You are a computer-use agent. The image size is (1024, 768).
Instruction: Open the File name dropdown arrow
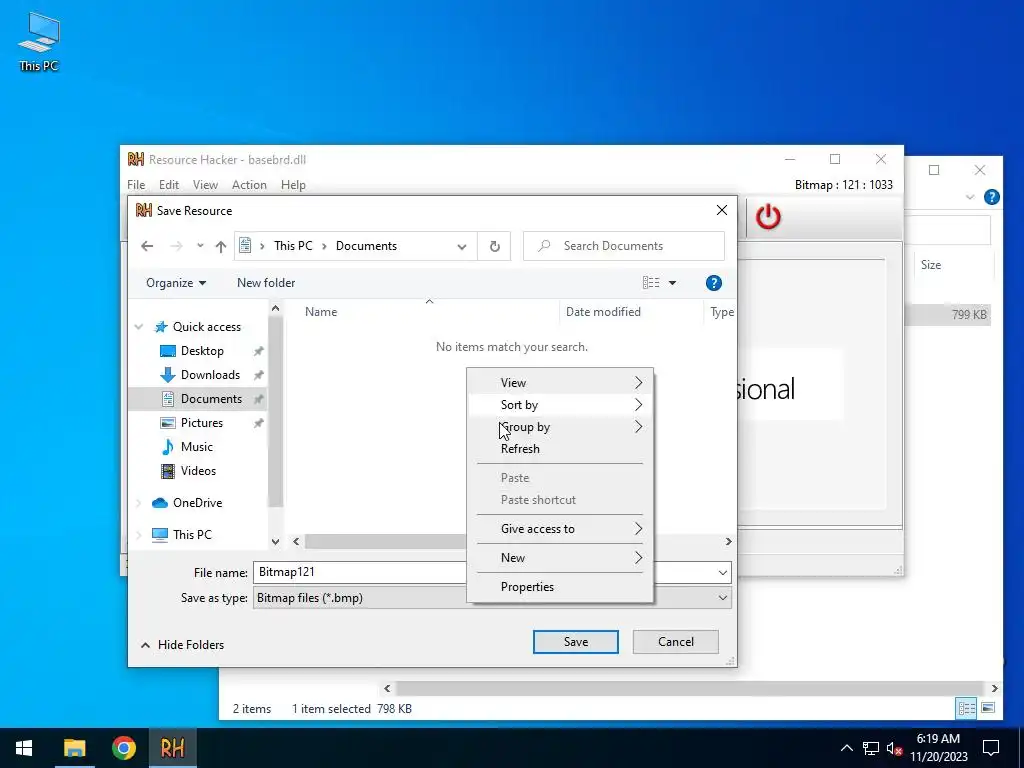coord(722,573)
